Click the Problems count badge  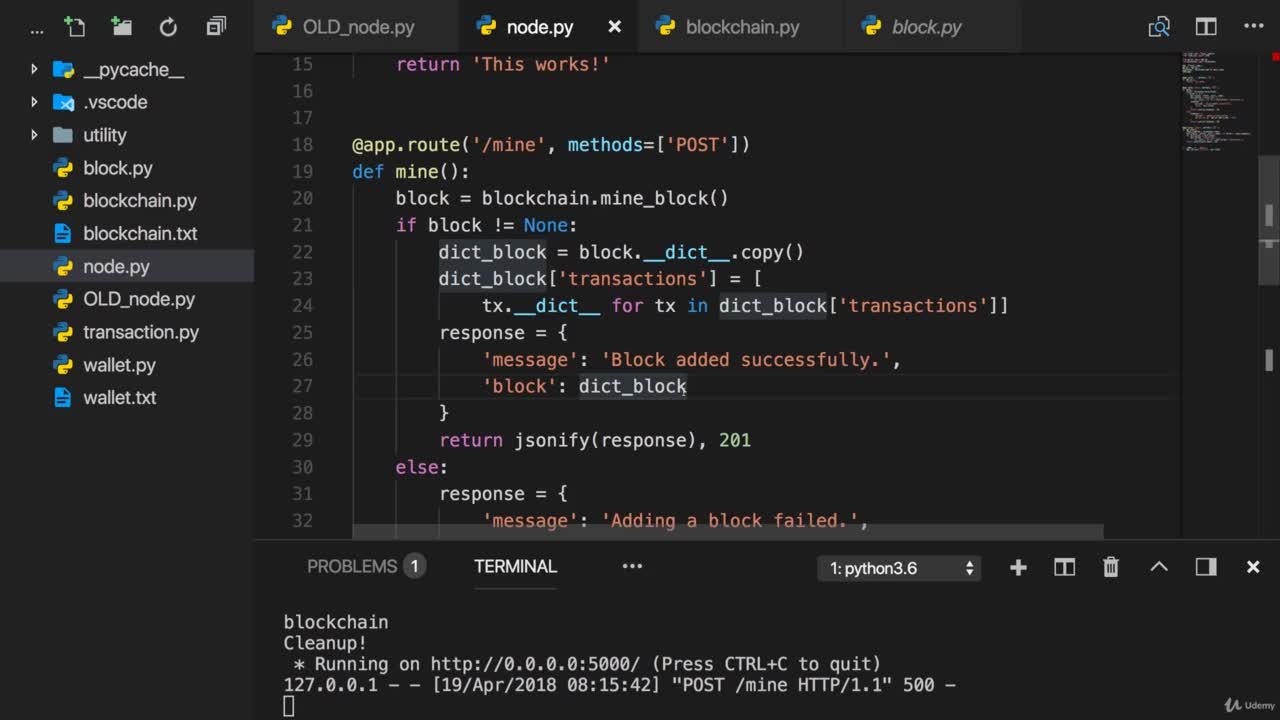[414, 566]
